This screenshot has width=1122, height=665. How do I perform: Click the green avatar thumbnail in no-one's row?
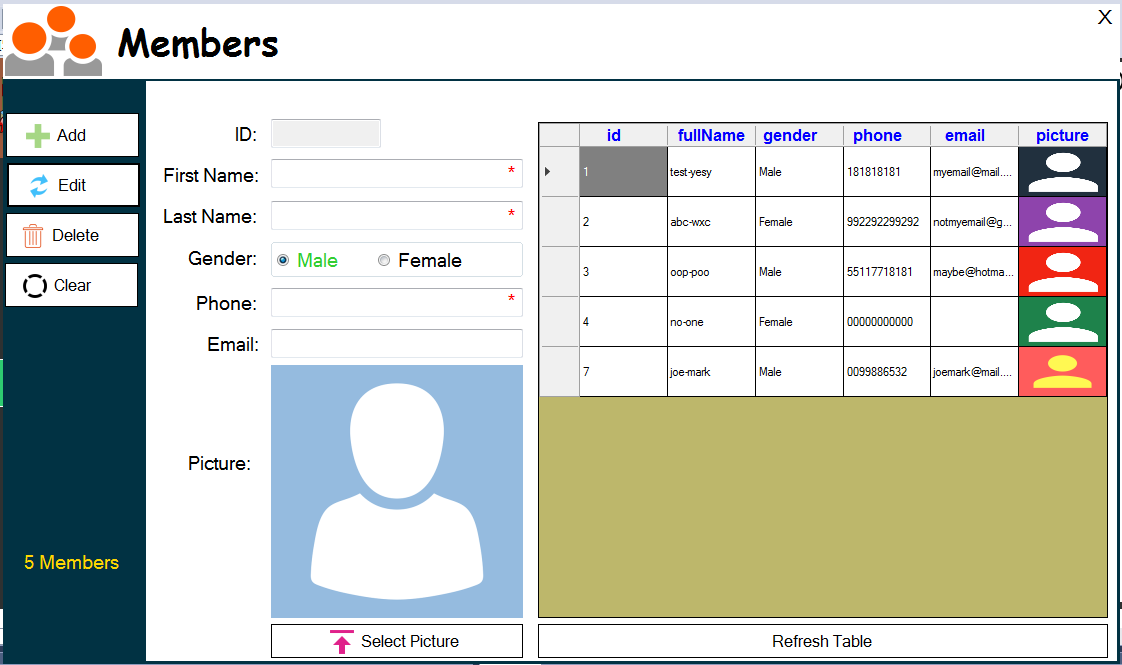[1062, 321]
